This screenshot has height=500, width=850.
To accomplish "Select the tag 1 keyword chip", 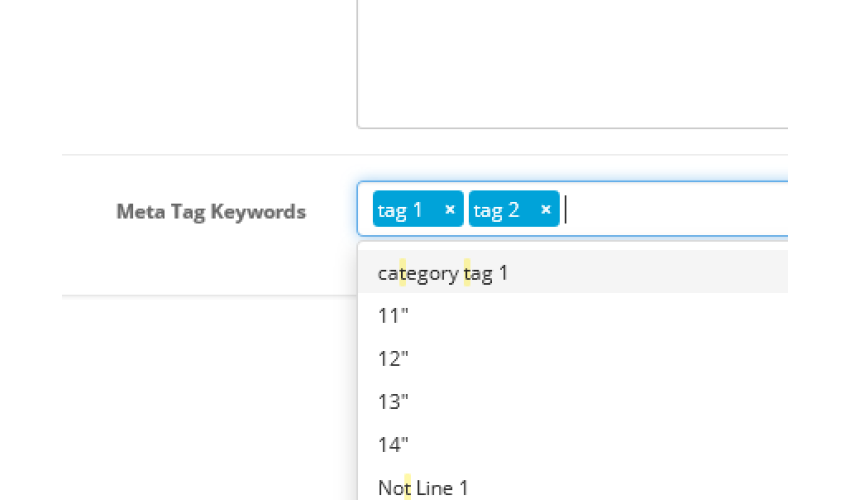I will tap(418, 209).
